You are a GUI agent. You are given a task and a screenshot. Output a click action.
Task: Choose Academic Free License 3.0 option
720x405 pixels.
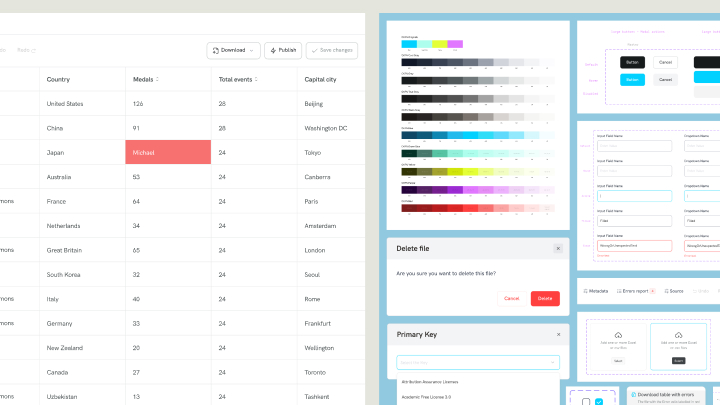(426, 397)
